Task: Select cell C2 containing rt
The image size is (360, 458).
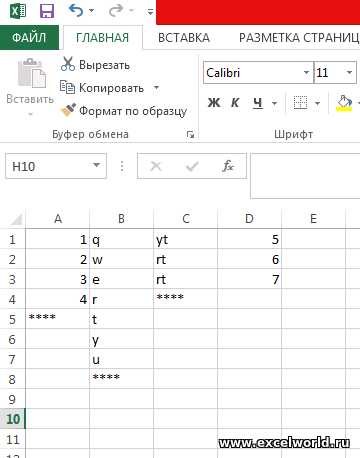Action: pos(186,259)
